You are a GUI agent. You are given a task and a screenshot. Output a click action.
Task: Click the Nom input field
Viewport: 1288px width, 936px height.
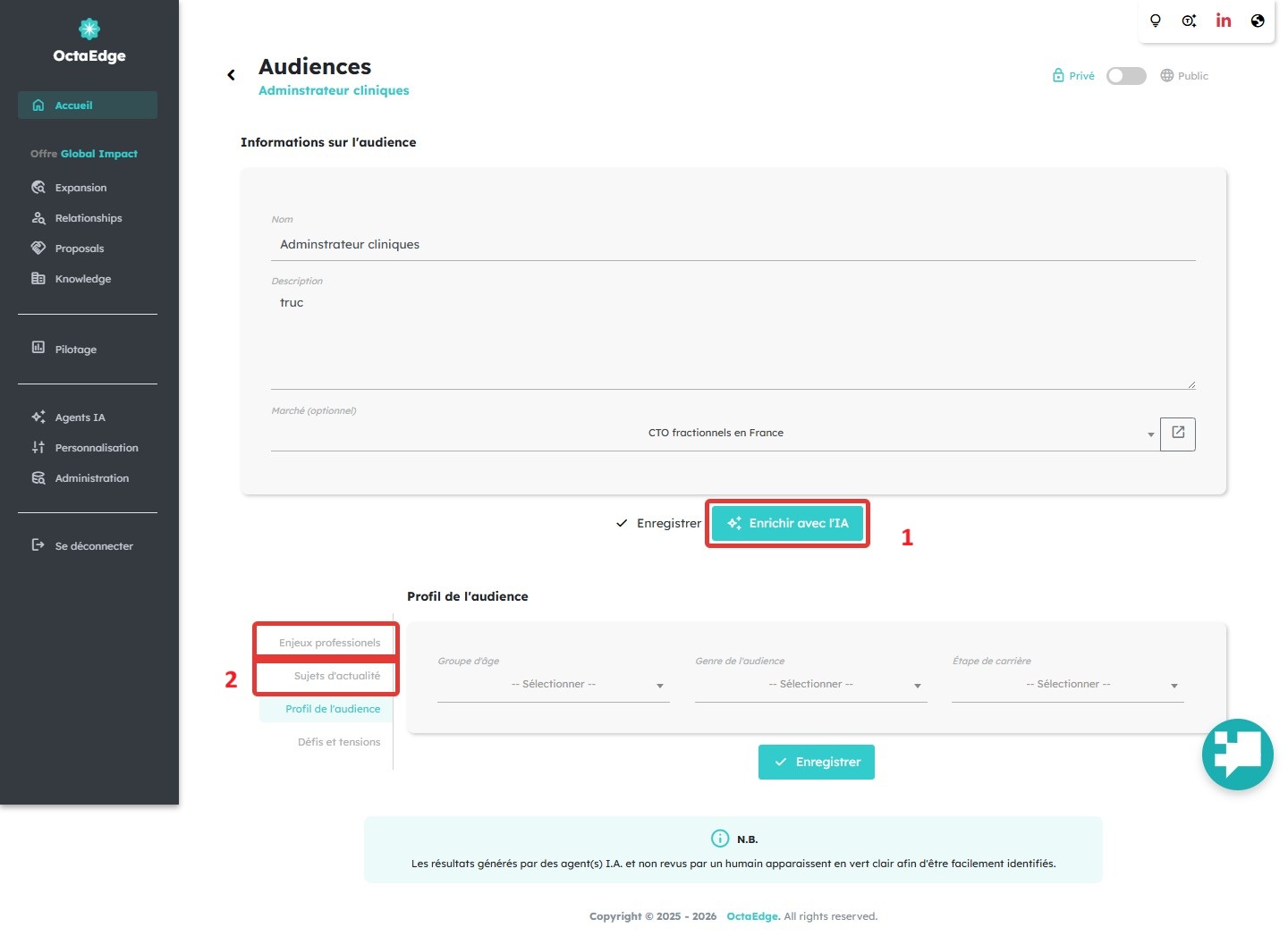click(733, 244)
